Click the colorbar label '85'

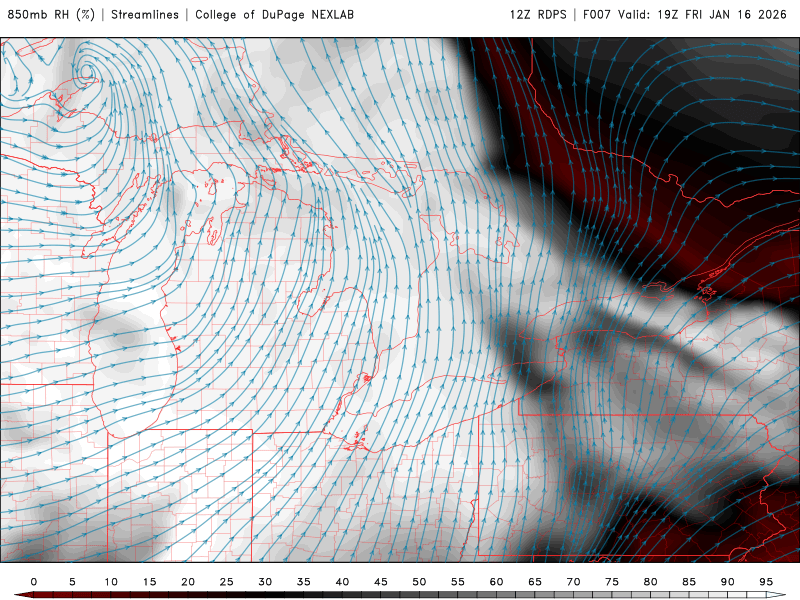[x=689, y=582]
